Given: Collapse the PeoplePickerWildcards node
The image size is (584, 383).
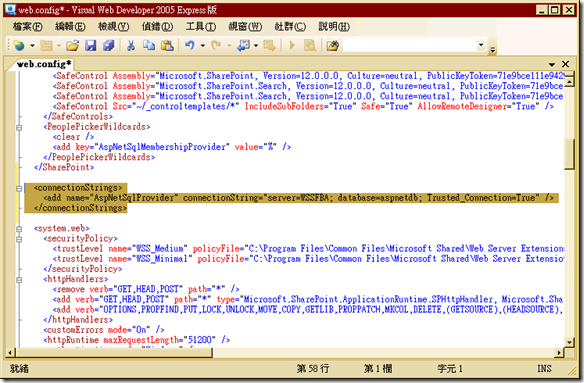Looking at the screenshot, I should [19, 127].
